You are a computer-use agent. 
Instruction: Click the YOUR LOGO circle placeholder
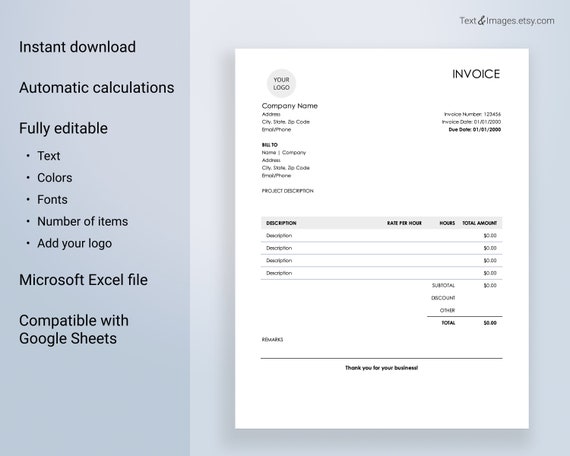point(281,84)
